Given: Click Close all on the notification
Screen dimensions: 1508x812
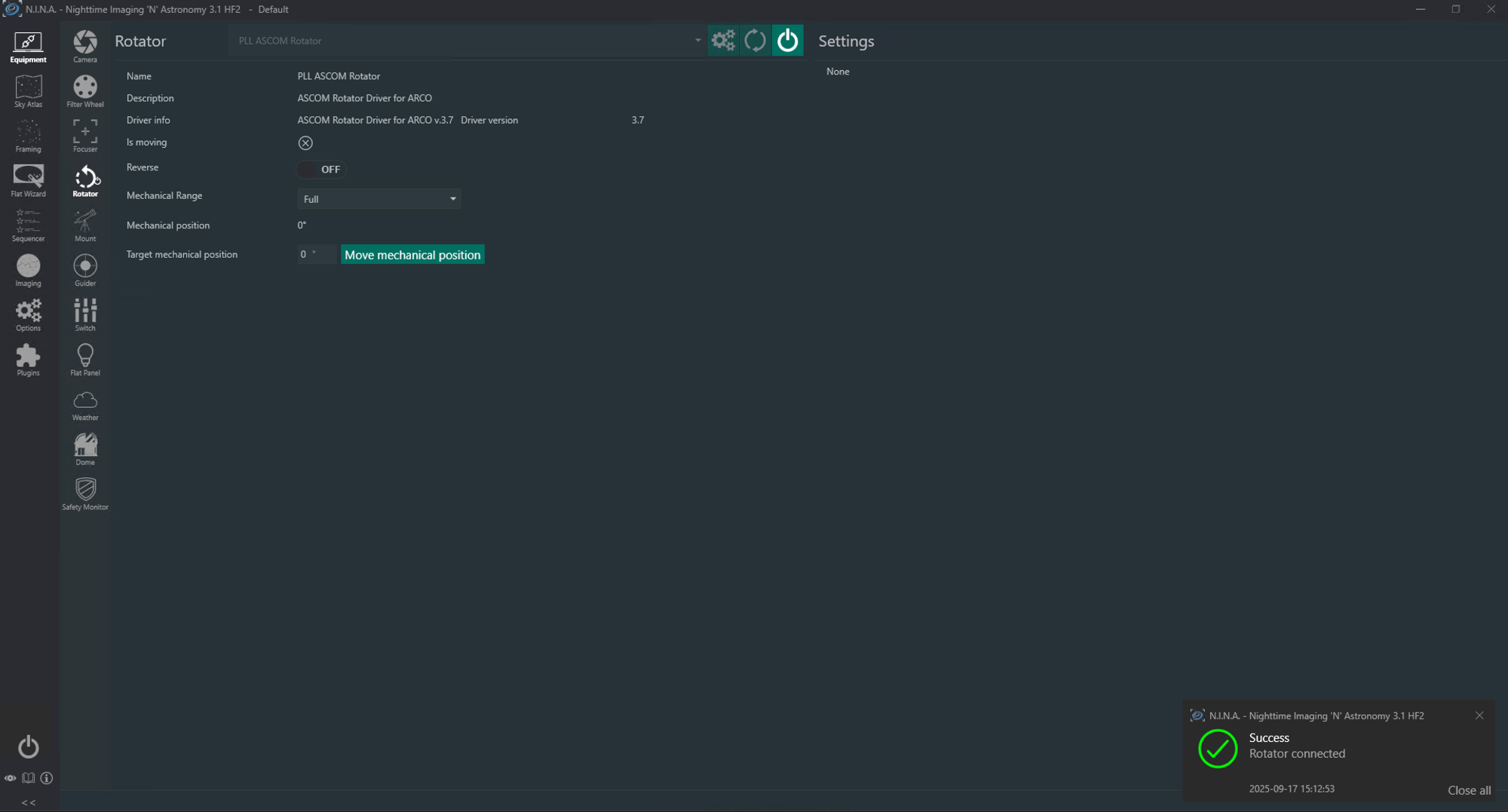Looking at the screenshot, I should pyautogui.click(x=1469, y=790).
